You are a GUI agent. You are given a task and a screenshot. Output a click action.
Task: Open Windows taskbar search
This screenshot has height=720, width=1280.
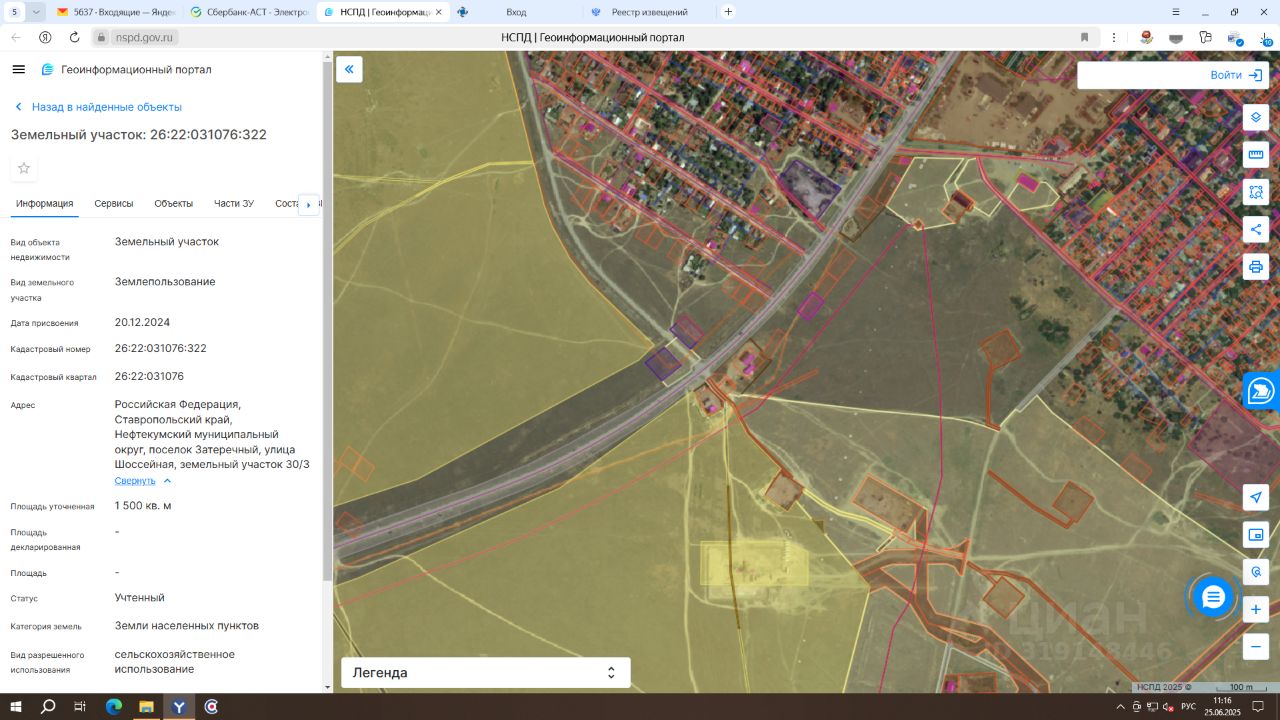pos(48,707)
